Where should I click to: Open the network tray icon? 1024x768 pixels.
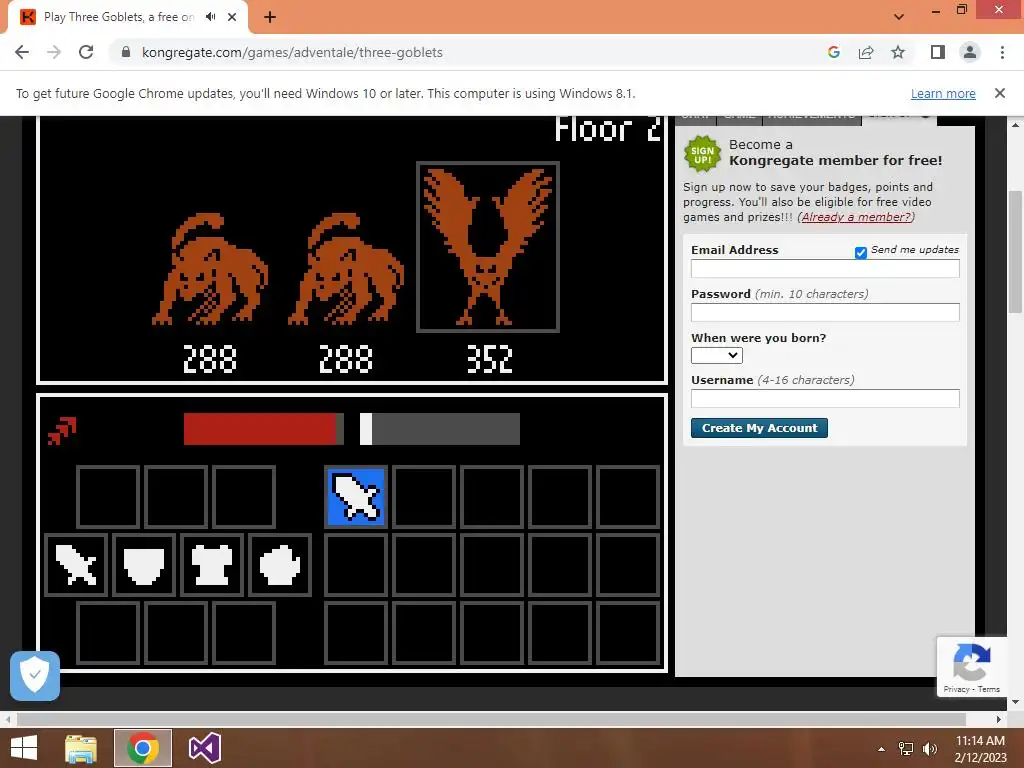point(906,748)
